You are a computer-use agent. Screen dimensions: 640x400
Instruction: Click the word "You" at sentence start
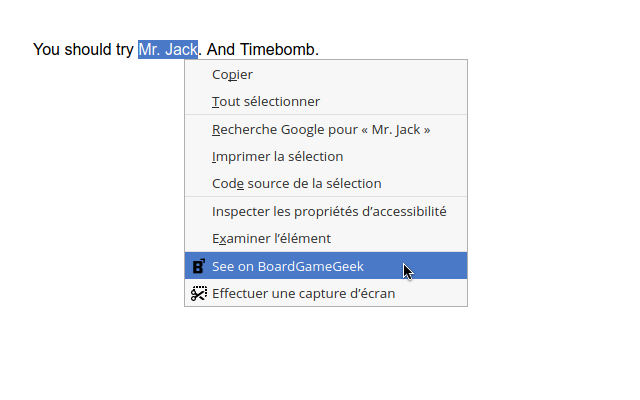pyautogui.click(x=47, y=49)
